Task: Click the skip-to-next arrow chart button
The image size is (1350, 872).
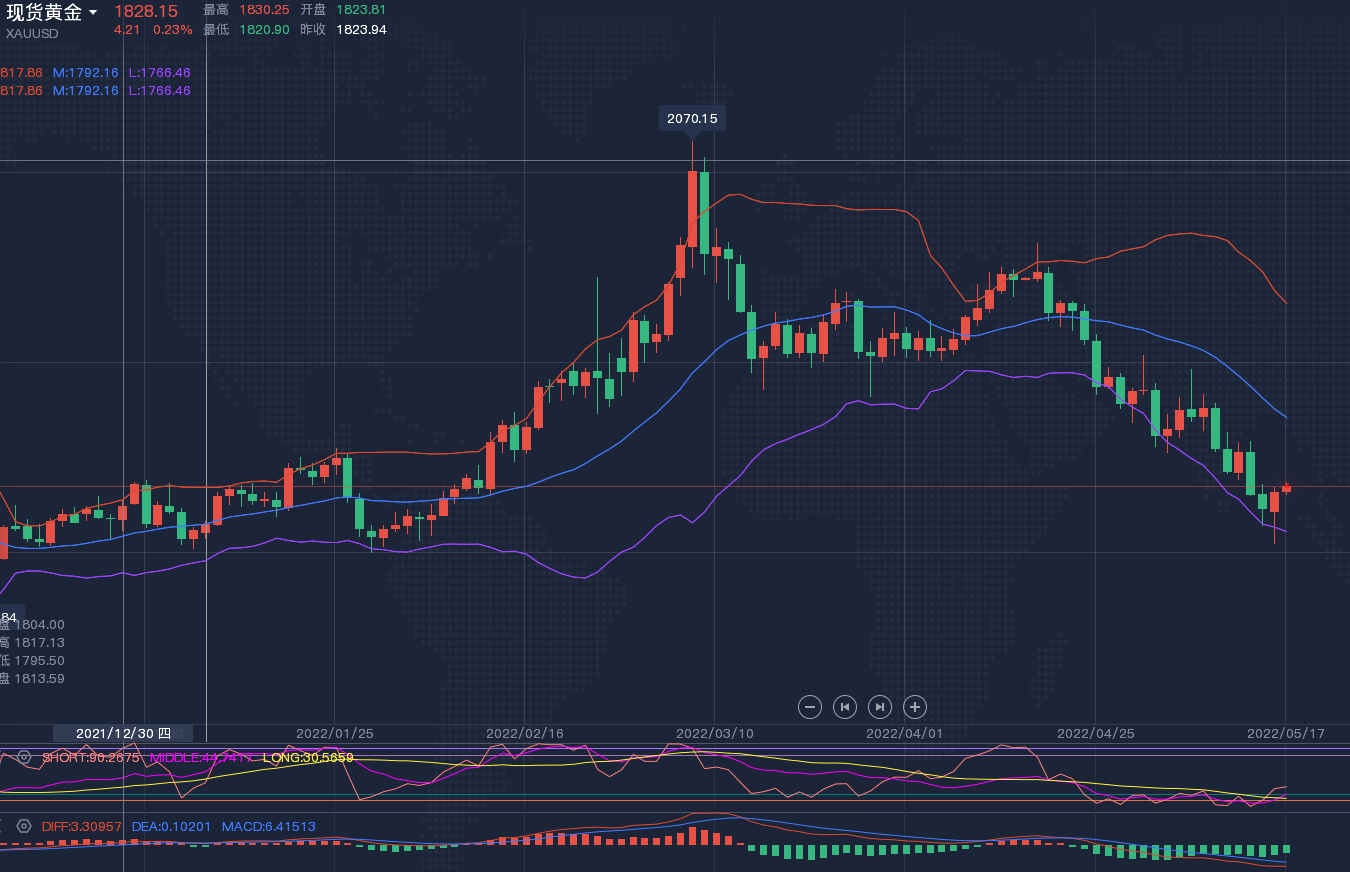Action: 880,707
